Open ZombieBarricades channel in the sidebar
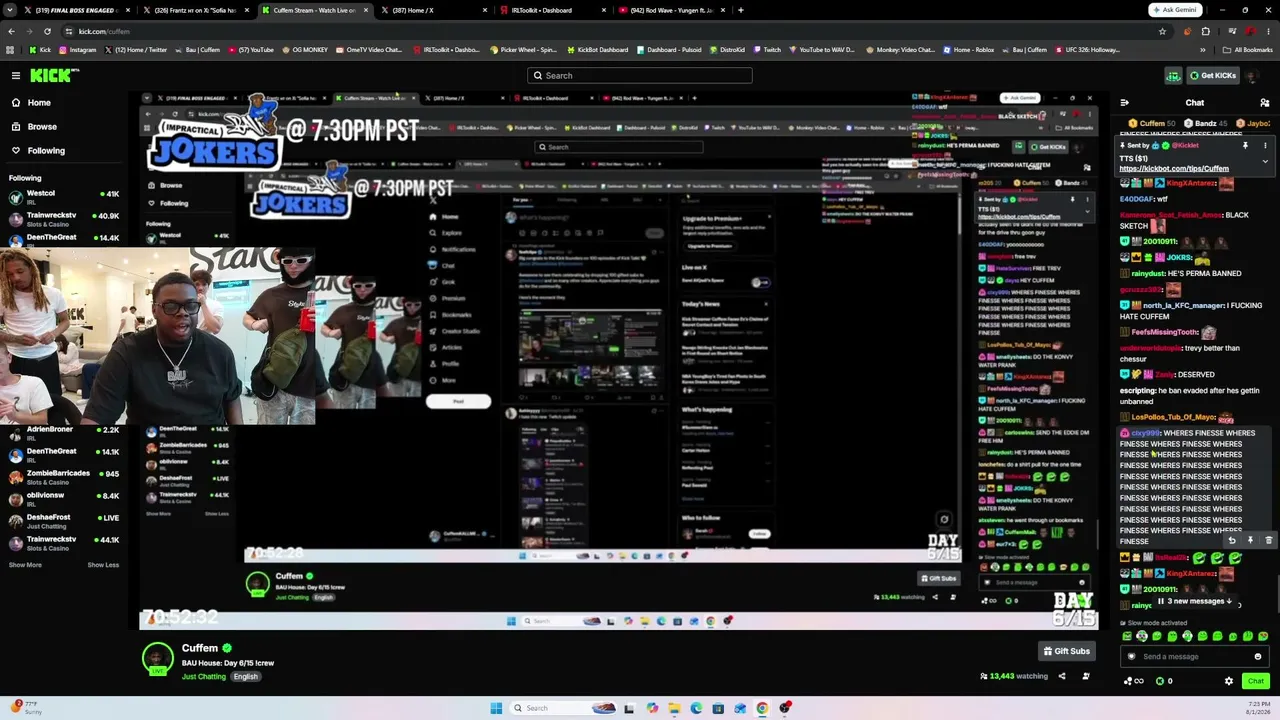 click(64, 477)
